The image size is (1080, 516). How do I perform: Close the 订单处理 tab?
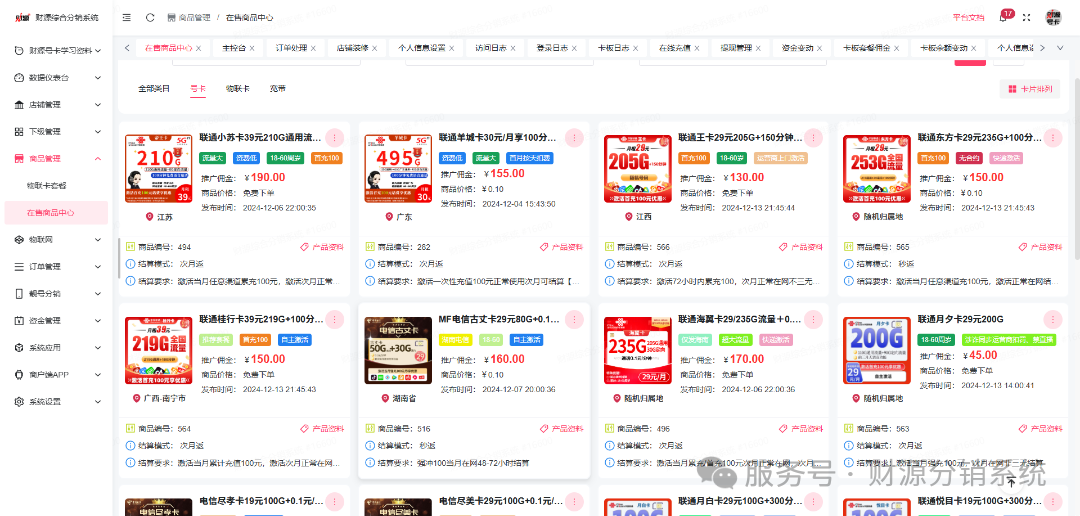(313, 48)
